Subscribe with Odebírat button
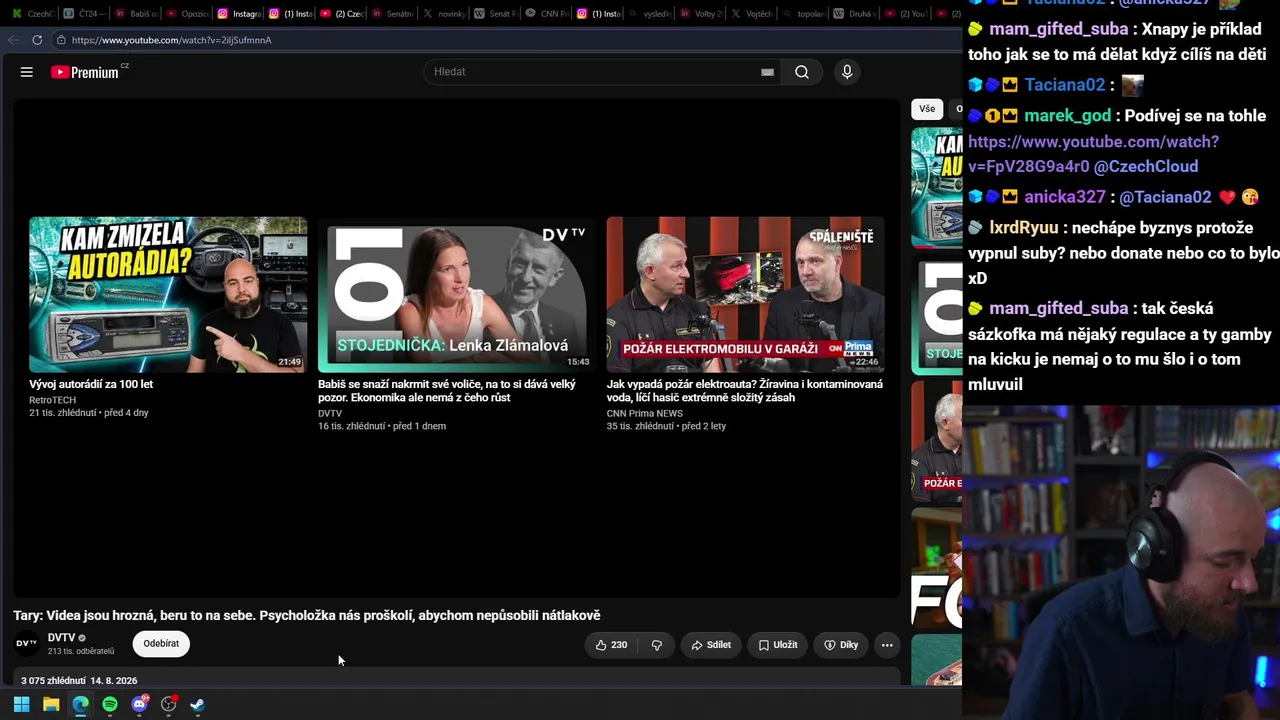 point(161,644)
